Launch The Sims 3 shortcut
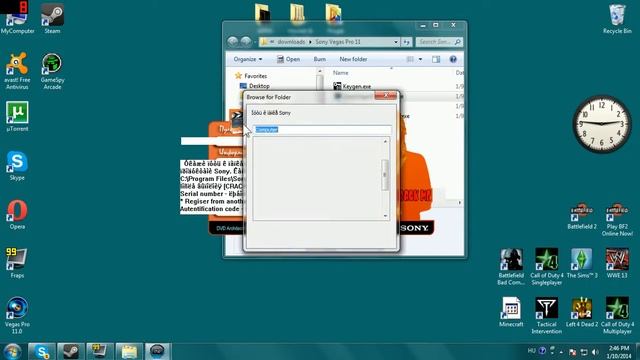This screenshot has width=640, height=360. click(582, 263)
